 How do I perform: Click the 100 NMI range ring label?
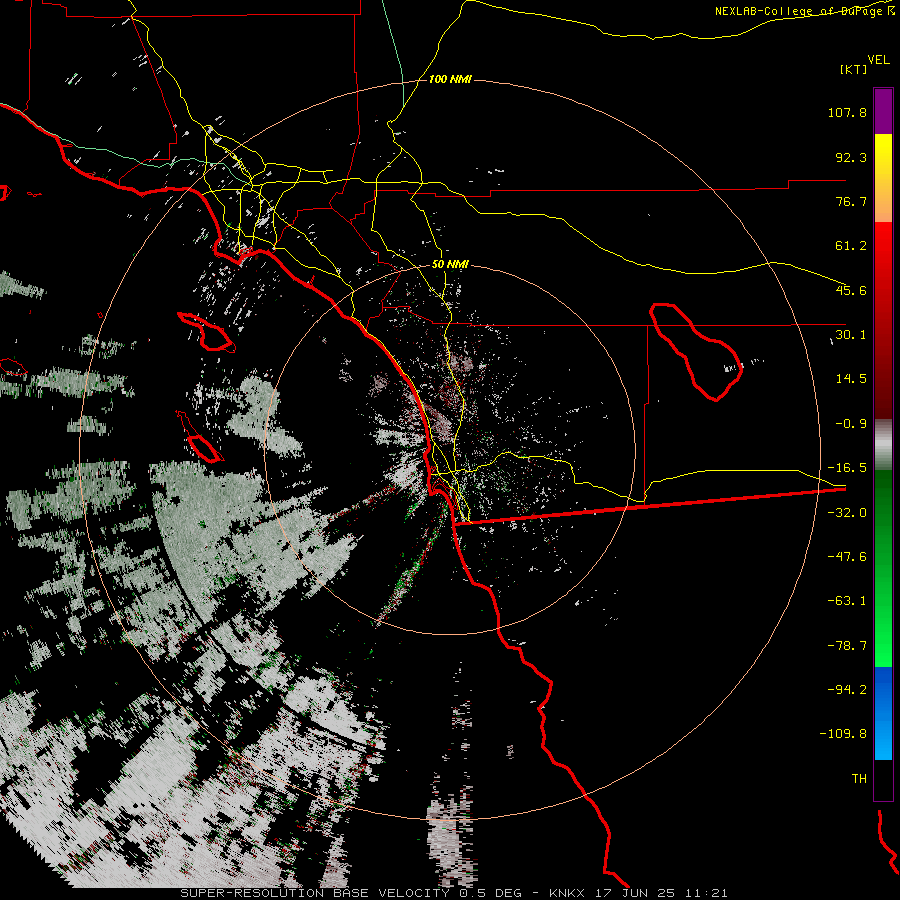pyautogui.click(x=450, y=79)
